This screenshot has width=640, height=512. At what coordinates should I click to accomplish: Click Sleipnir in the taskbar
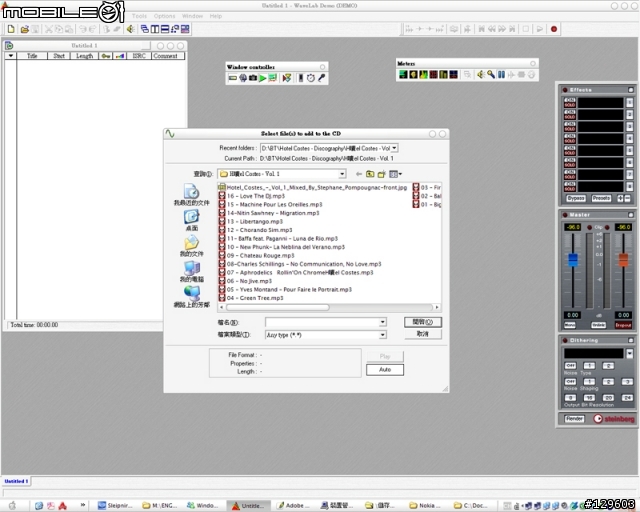click(x=116, y=505)
